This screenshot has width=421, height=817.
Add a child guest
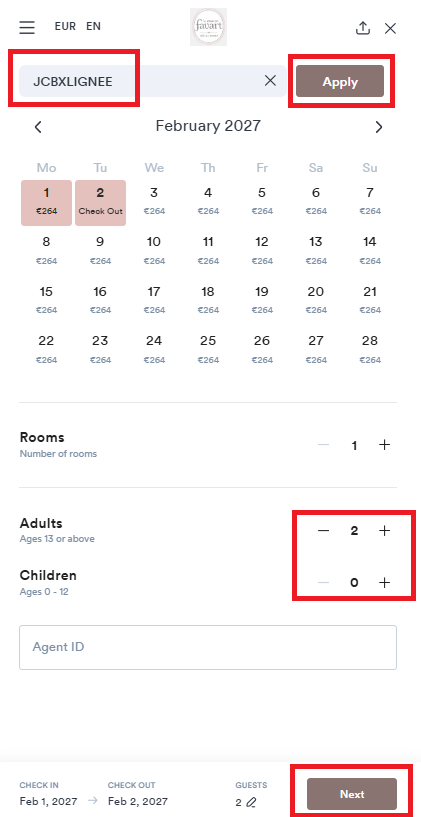pos(384,583)
